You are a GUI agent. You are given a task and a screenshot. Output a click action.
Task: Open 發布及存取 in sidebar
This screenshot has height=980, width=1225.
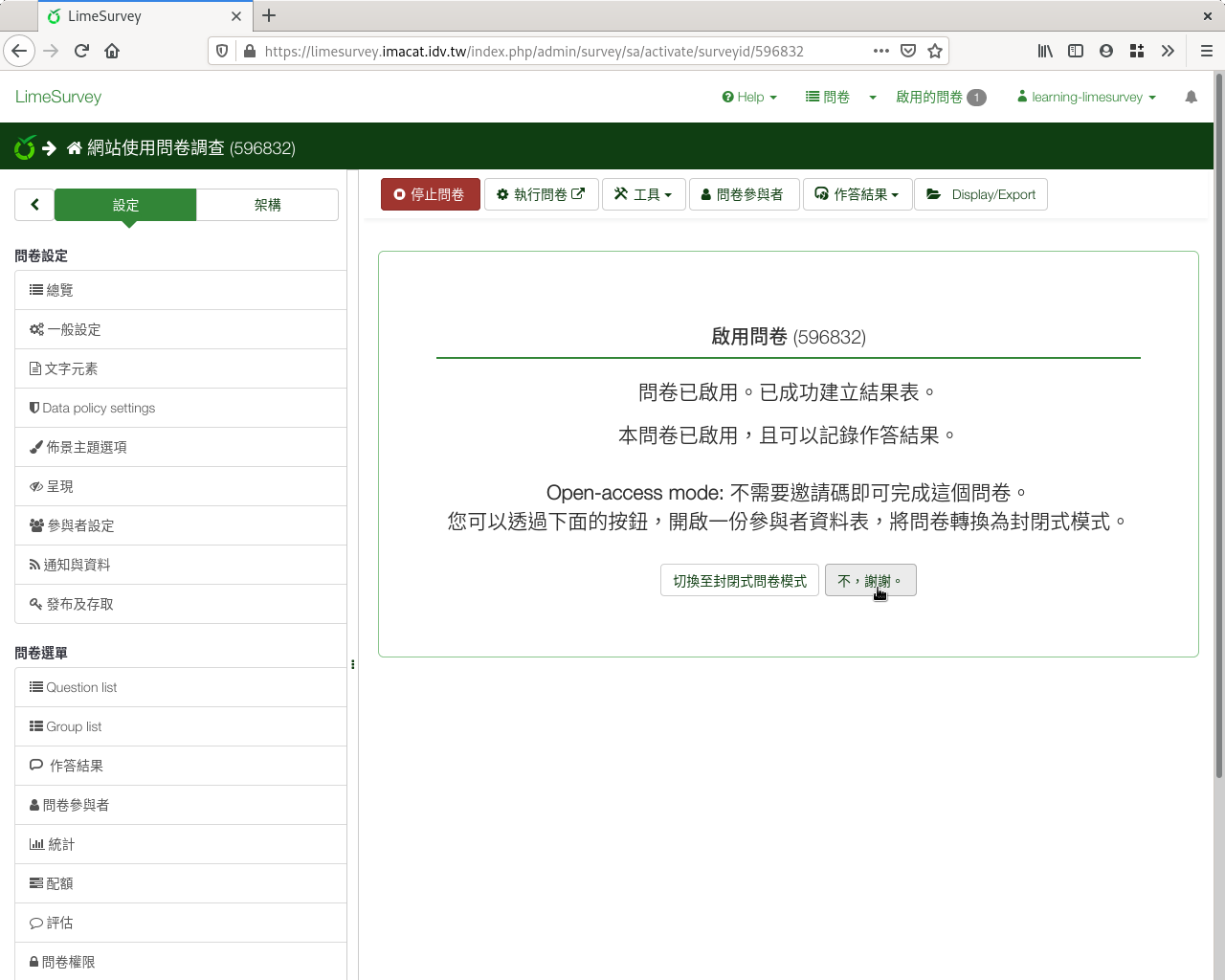point(181,604)
